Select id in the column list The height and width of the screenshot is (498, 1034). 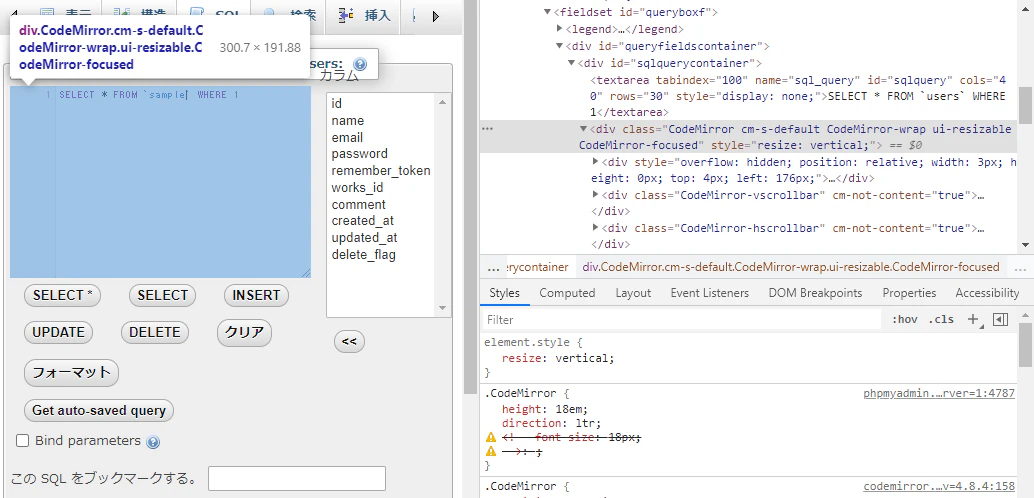click(x=380, y=104)
